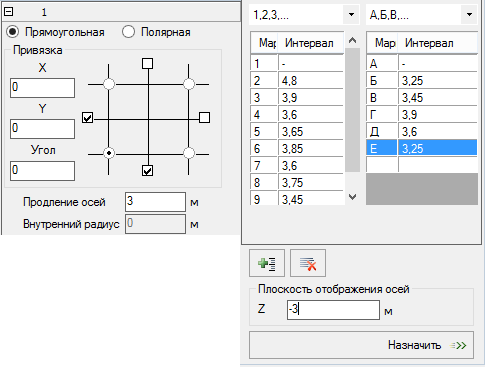485x367 pixels.
Task: Select bottom-left anchor point in grid diagram
Action: tap(109, 153)
